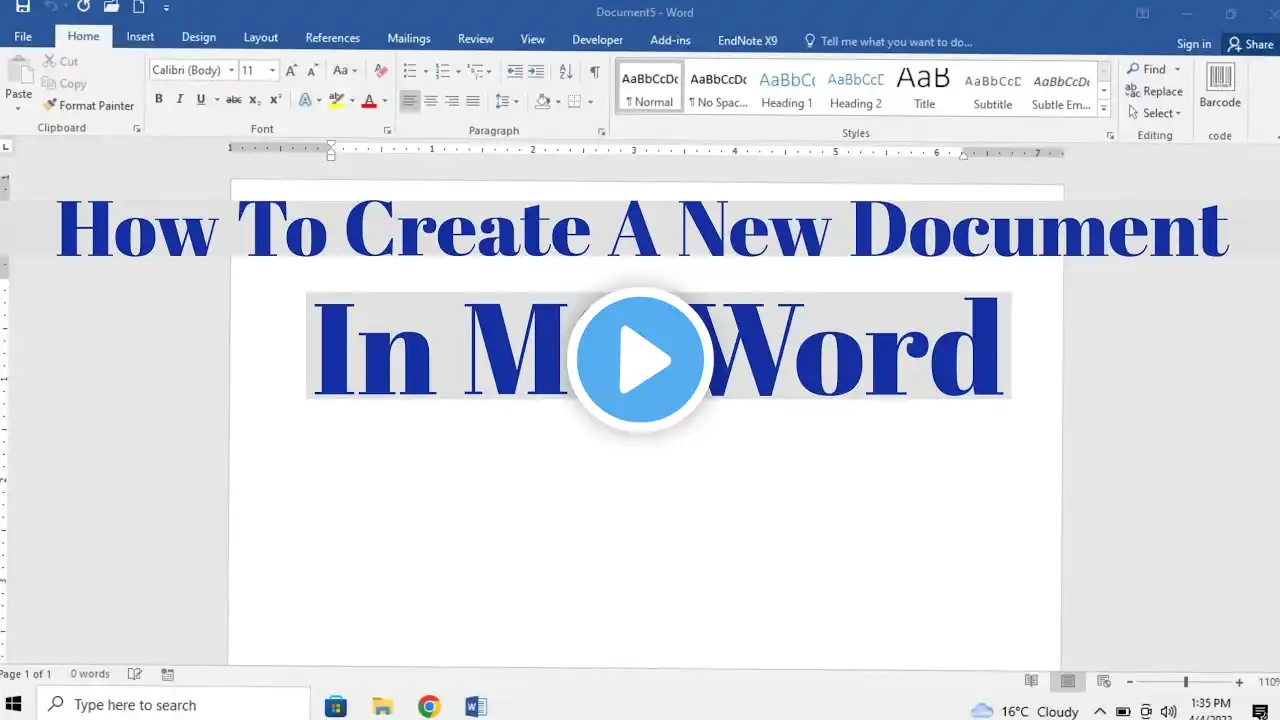
Task: Toggle Bold formatting
Action: click(158, 99)
